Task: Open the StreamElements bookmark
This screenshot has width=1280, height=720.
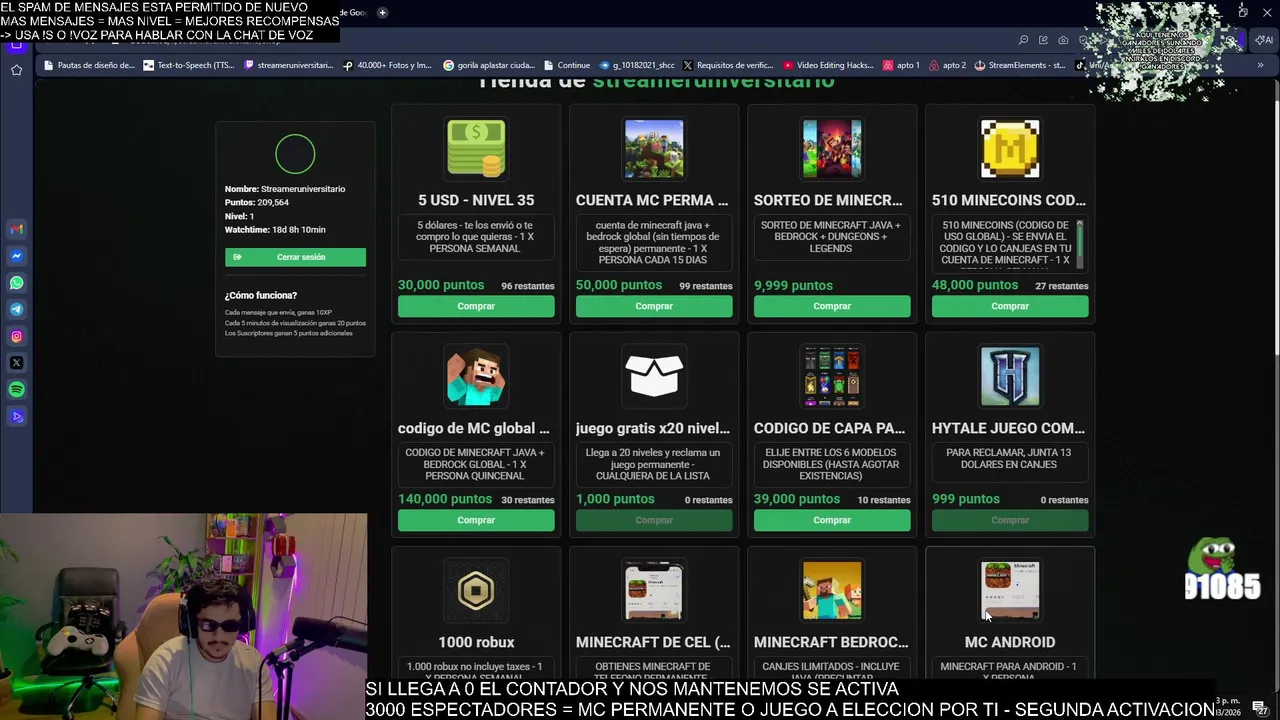Action: [1020, 65]
